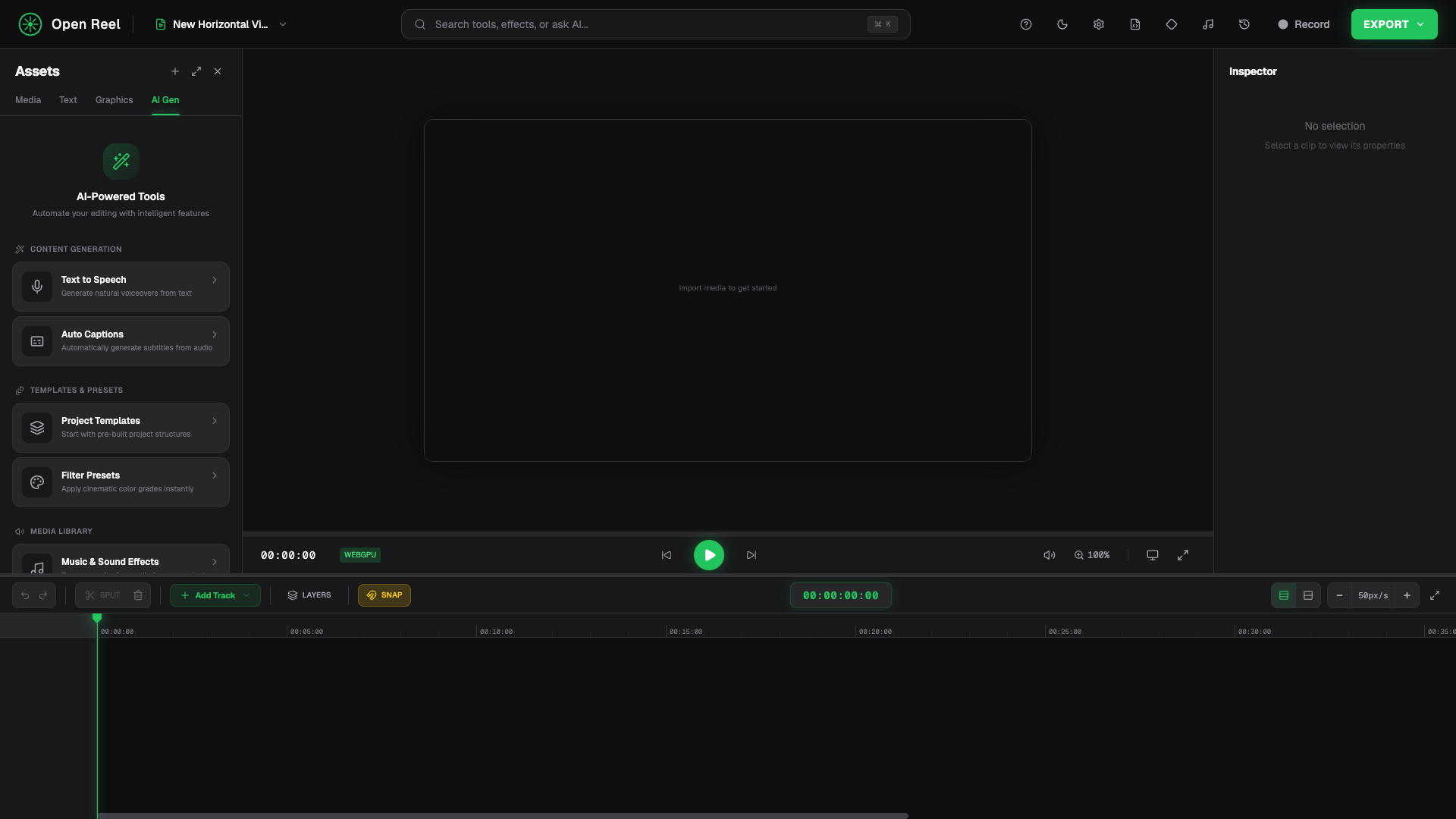This screenshot has height=819, width=1456.
Task: Toggle preview volume speaker icon
Action: (1050, 555)
